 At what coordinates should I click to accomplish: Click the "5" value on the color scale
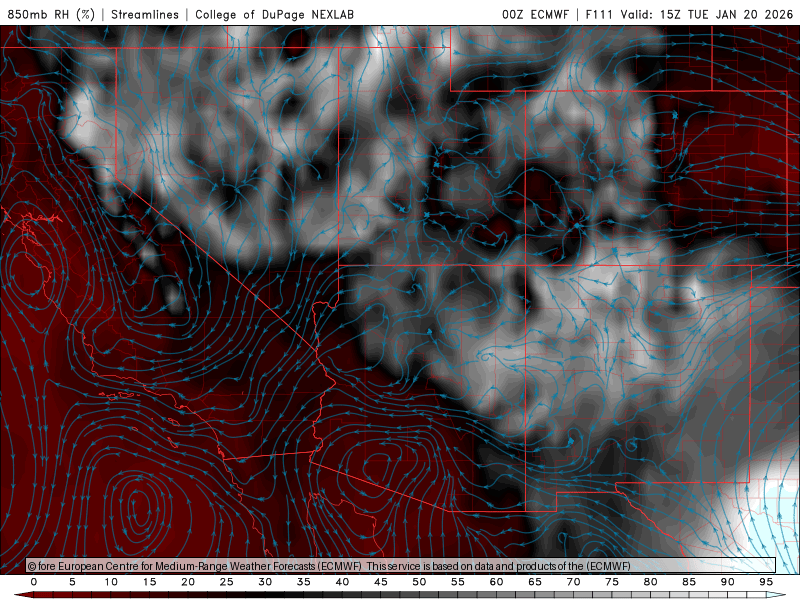[x=72, y=582]
